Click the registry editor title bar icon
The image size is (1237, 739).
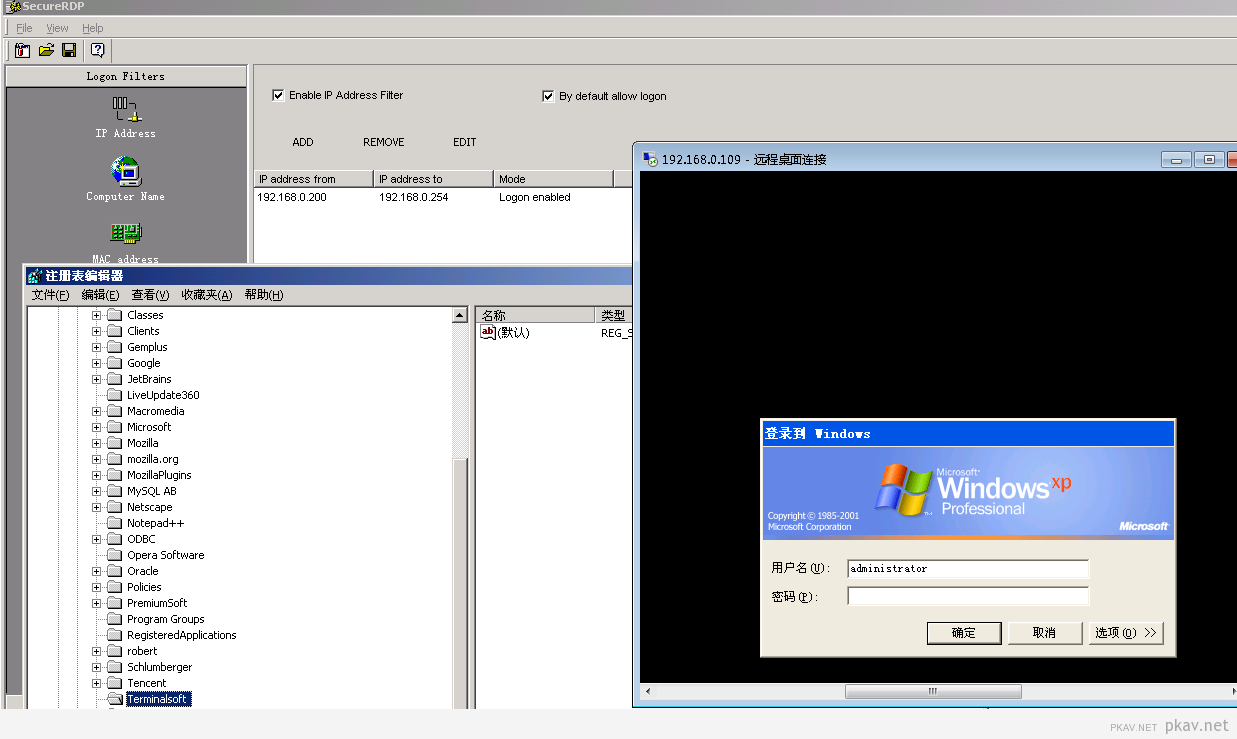tap(35, 276)
